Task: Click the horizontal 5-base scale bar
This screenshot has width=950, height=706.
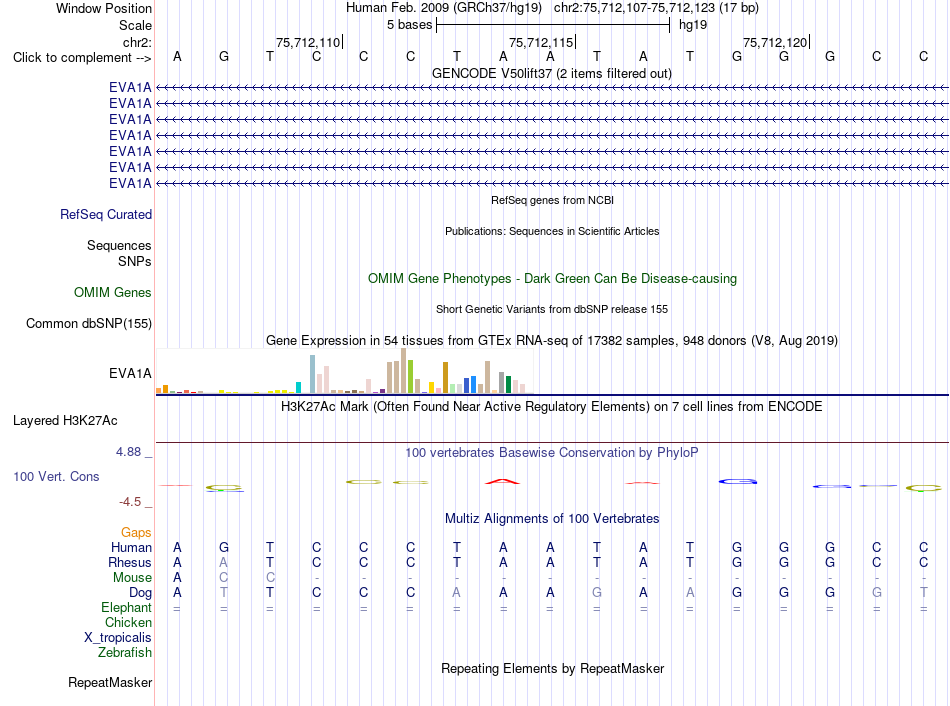Action: point(553,25)
